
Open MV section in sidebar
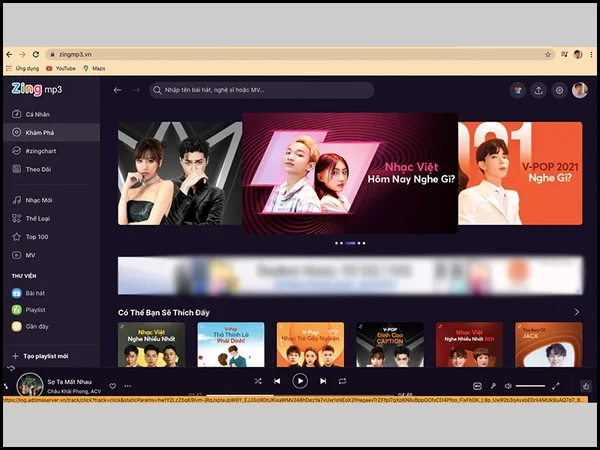(x=52, y=255)
